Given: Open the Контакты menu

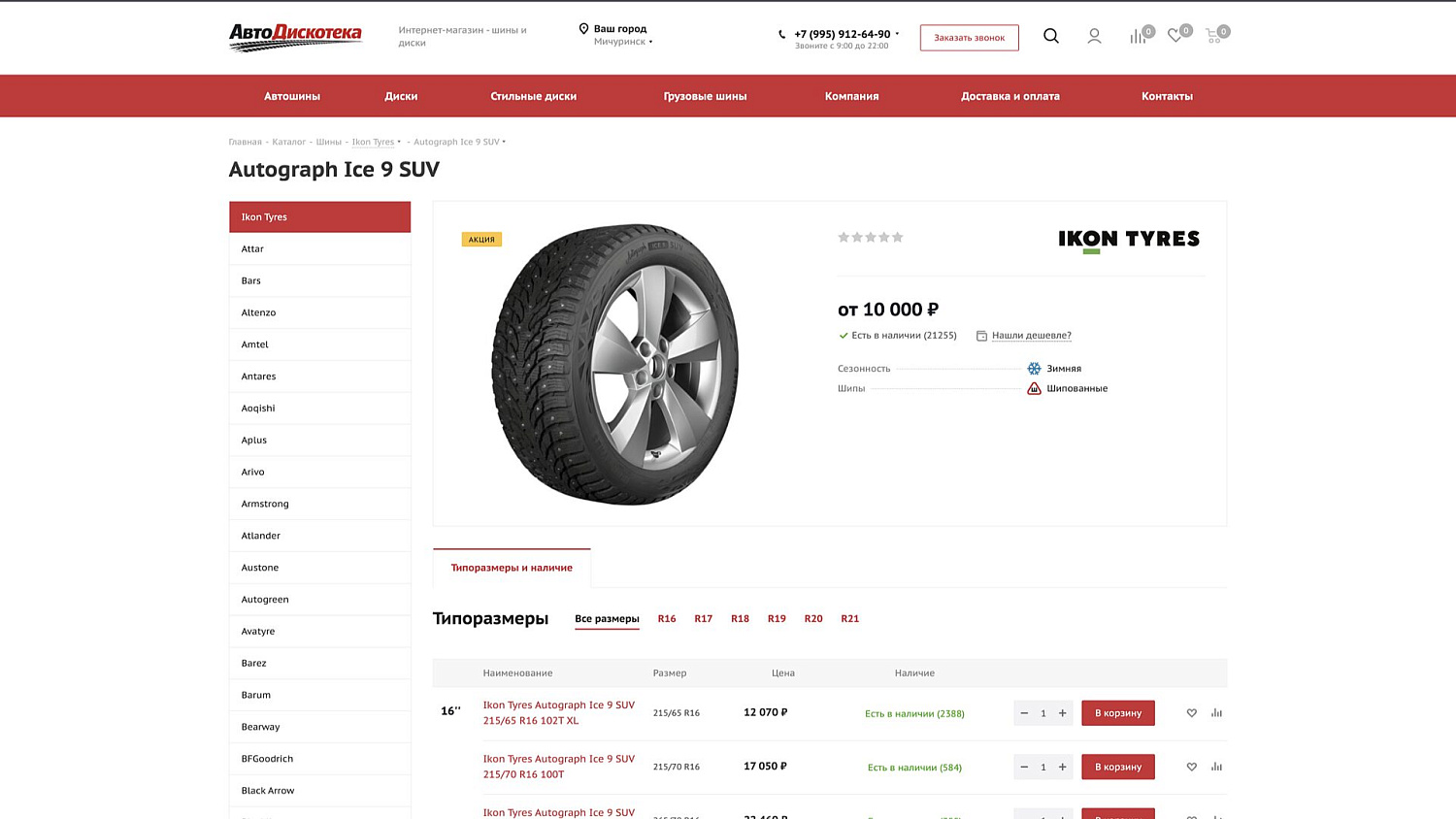Looking at the screenshot, I should (1167, 96).
